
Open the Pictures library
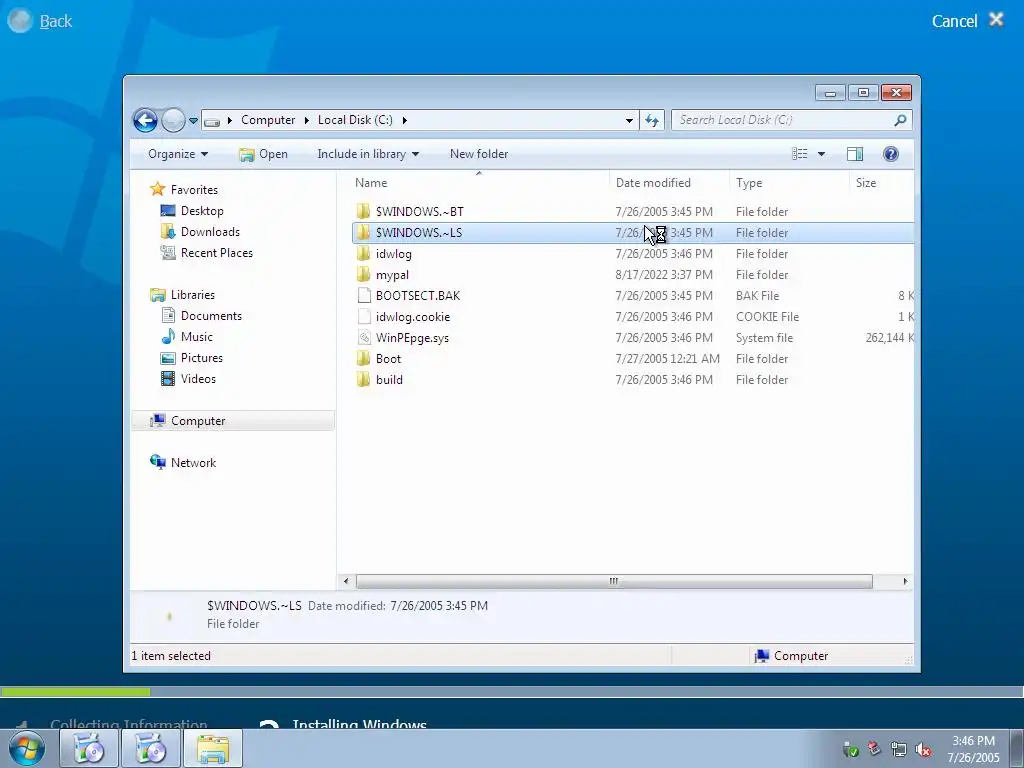point(201,358)
